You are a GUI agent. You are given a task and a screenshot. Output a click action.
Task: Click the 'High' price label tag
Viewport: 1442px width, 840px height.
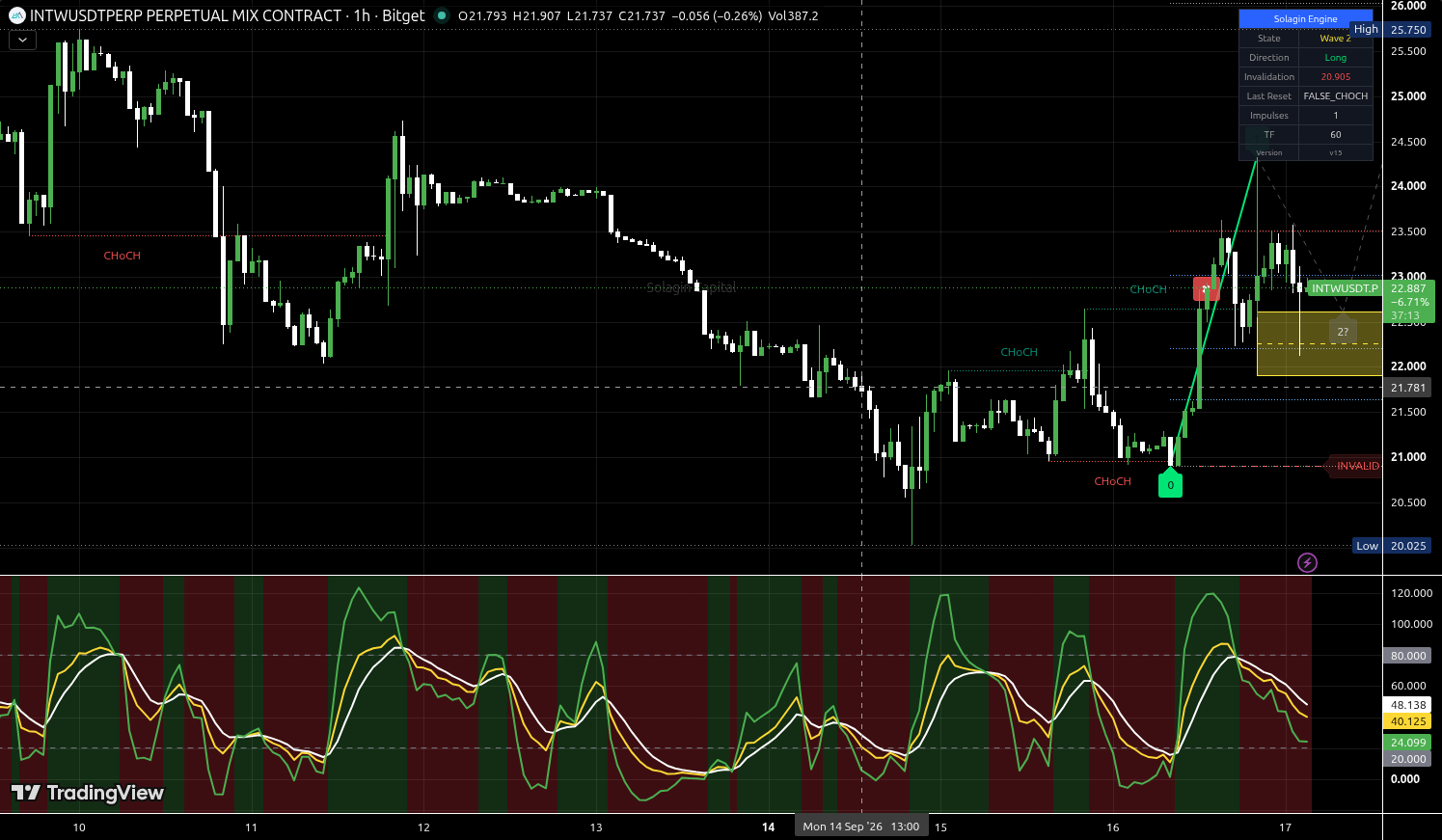point(1366,29)
